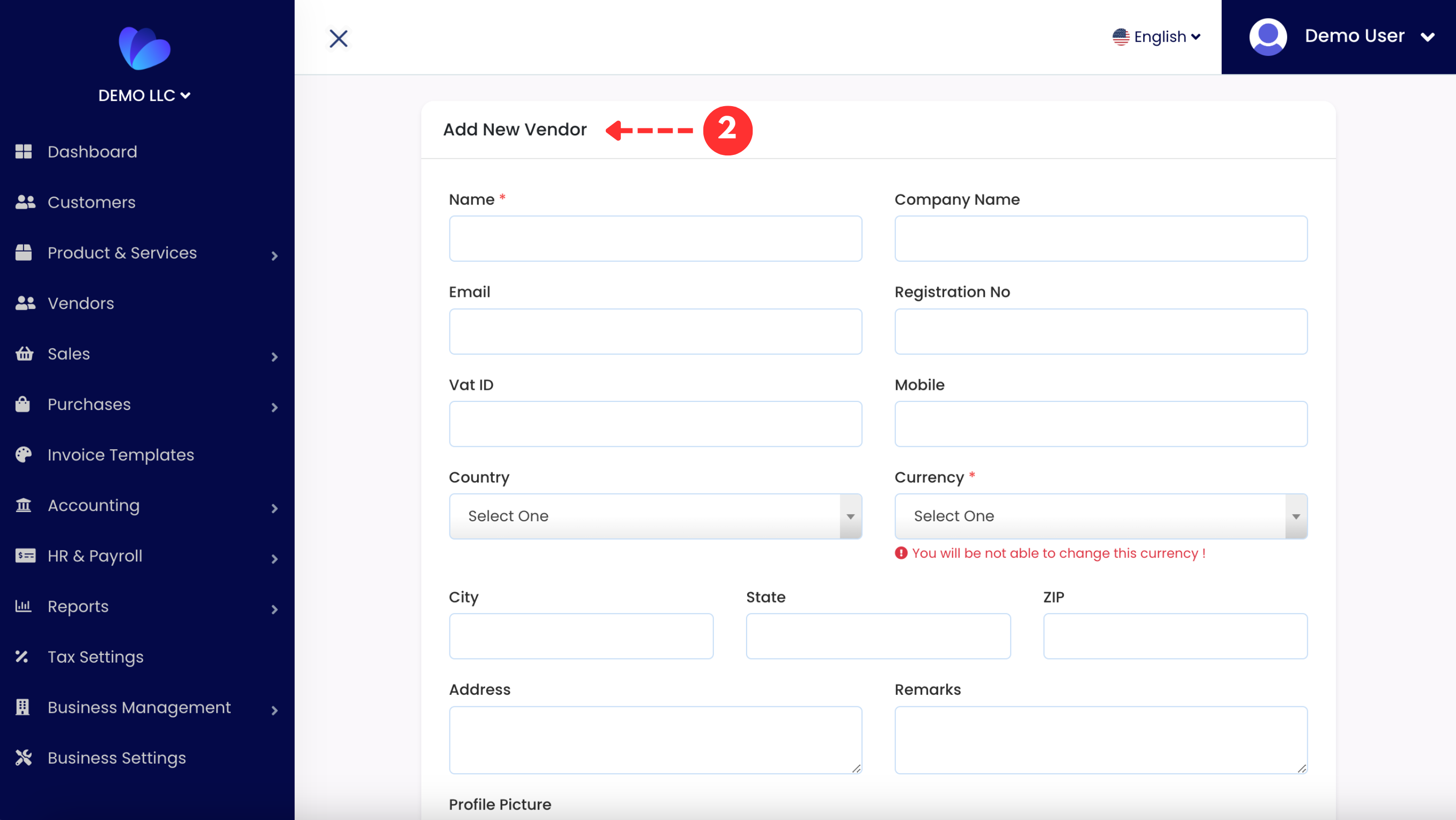This screenshot has height=820, width=1456.
Task: Click the Invoice Templates palette icon
Action: 24,454
